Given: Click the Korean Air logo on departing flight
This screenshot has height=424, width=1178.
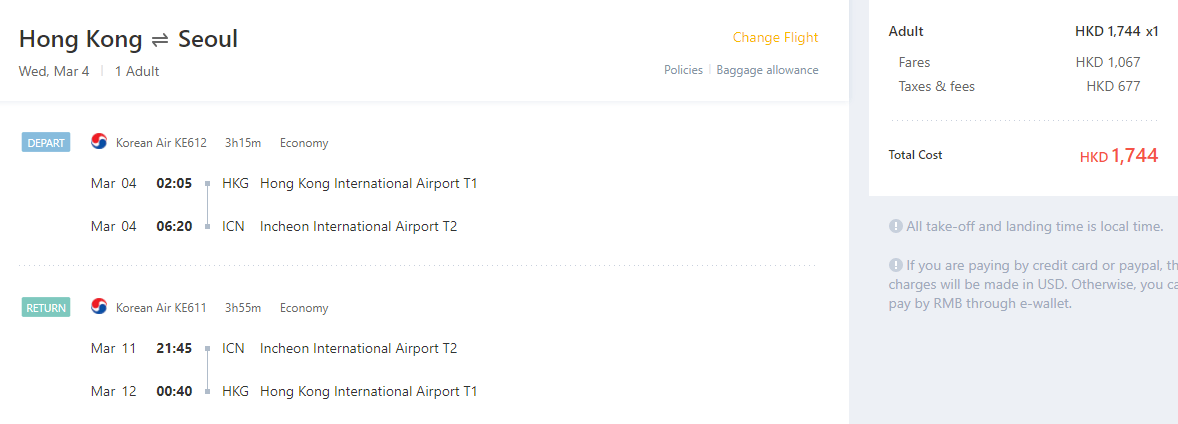Looking at the screenshot, I should [x=99, y=142].
